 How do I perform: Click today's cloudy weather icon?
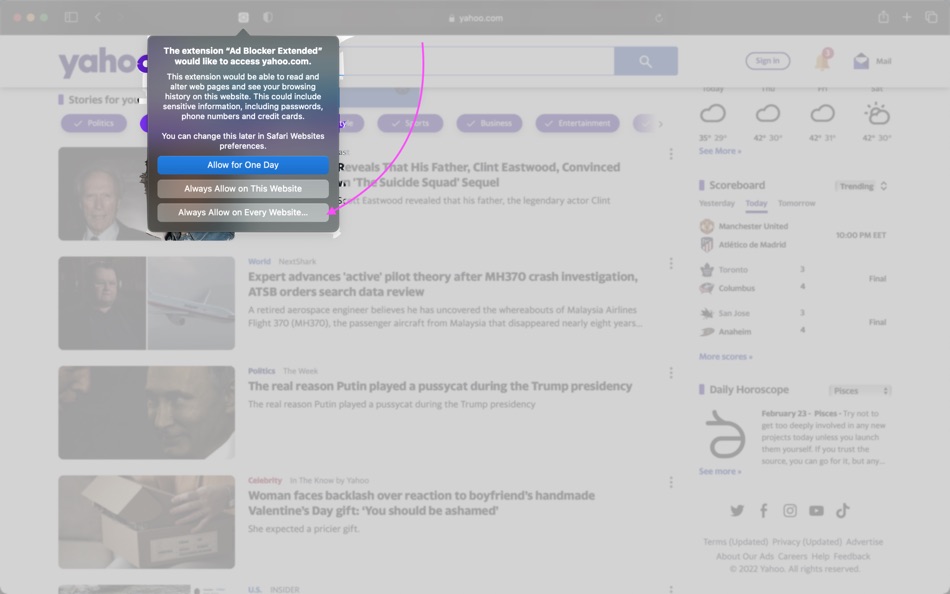point(713,113)
